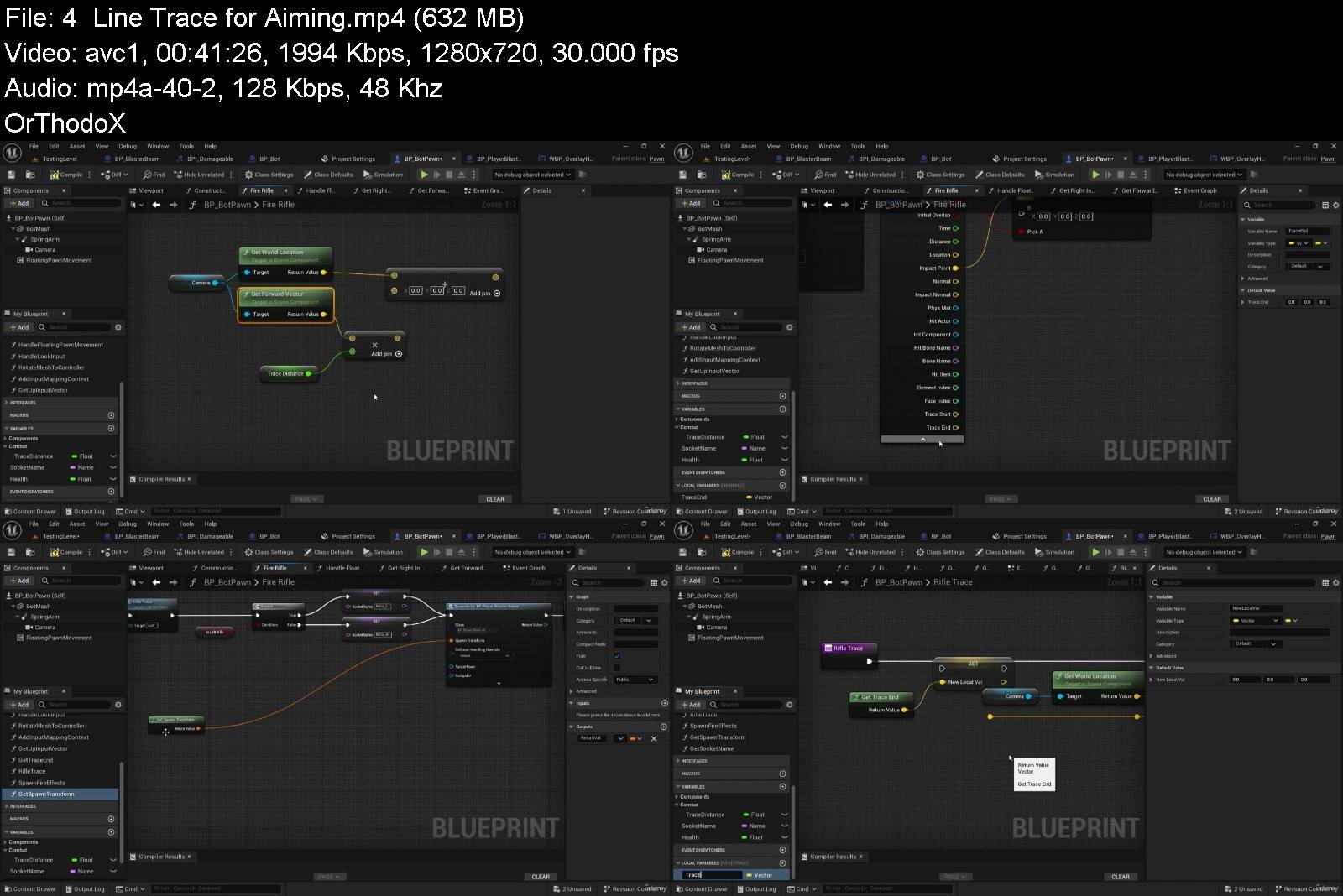Screen dimensions: 1343x896
Task: Click the green Play button in the Rifle Trace window
Action: [x=1095, y=552]
